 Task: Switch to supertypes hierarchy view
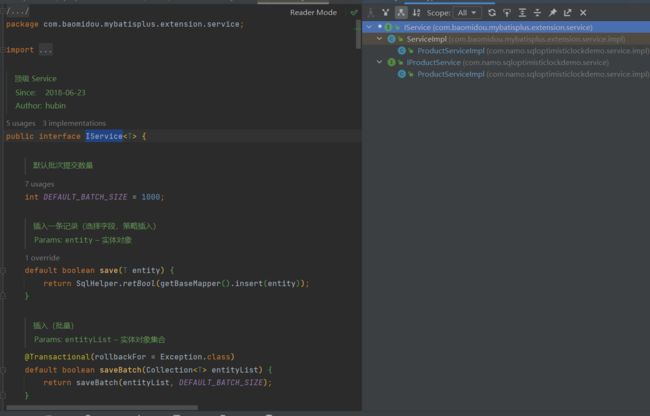(386, 13)
